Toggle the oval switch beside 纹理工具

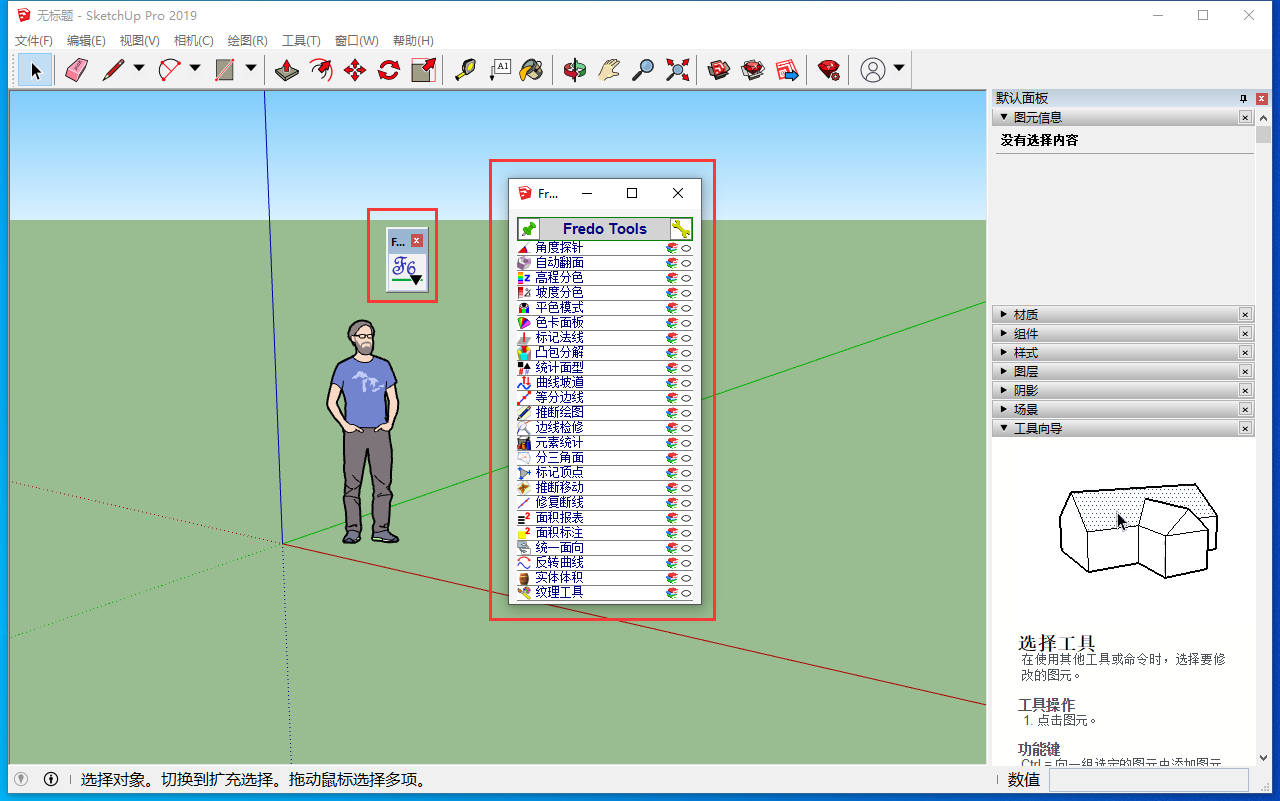point(687,593)
